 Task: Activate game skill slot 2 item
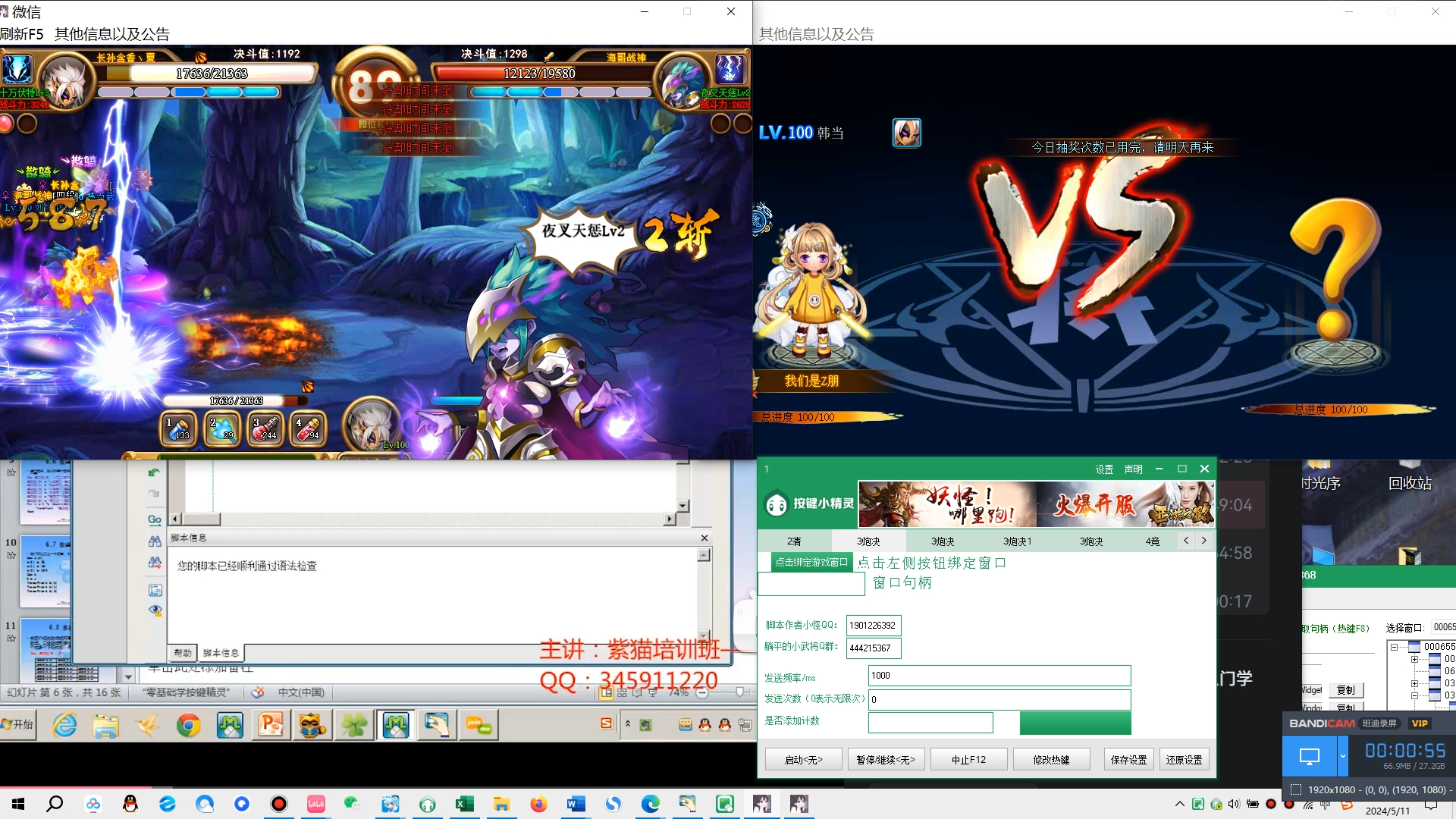(222, 428)
